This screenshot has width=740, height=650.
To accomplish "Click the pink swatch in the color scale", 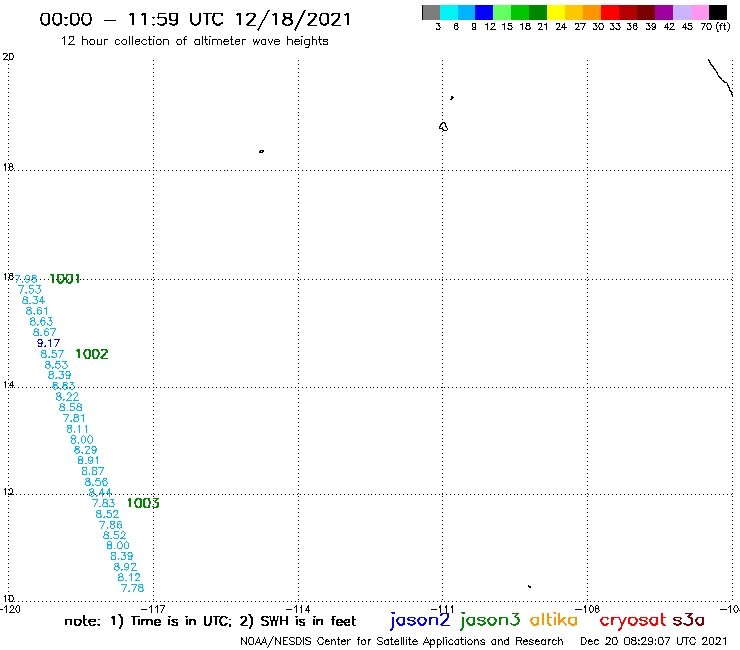I will coord(699,12).
